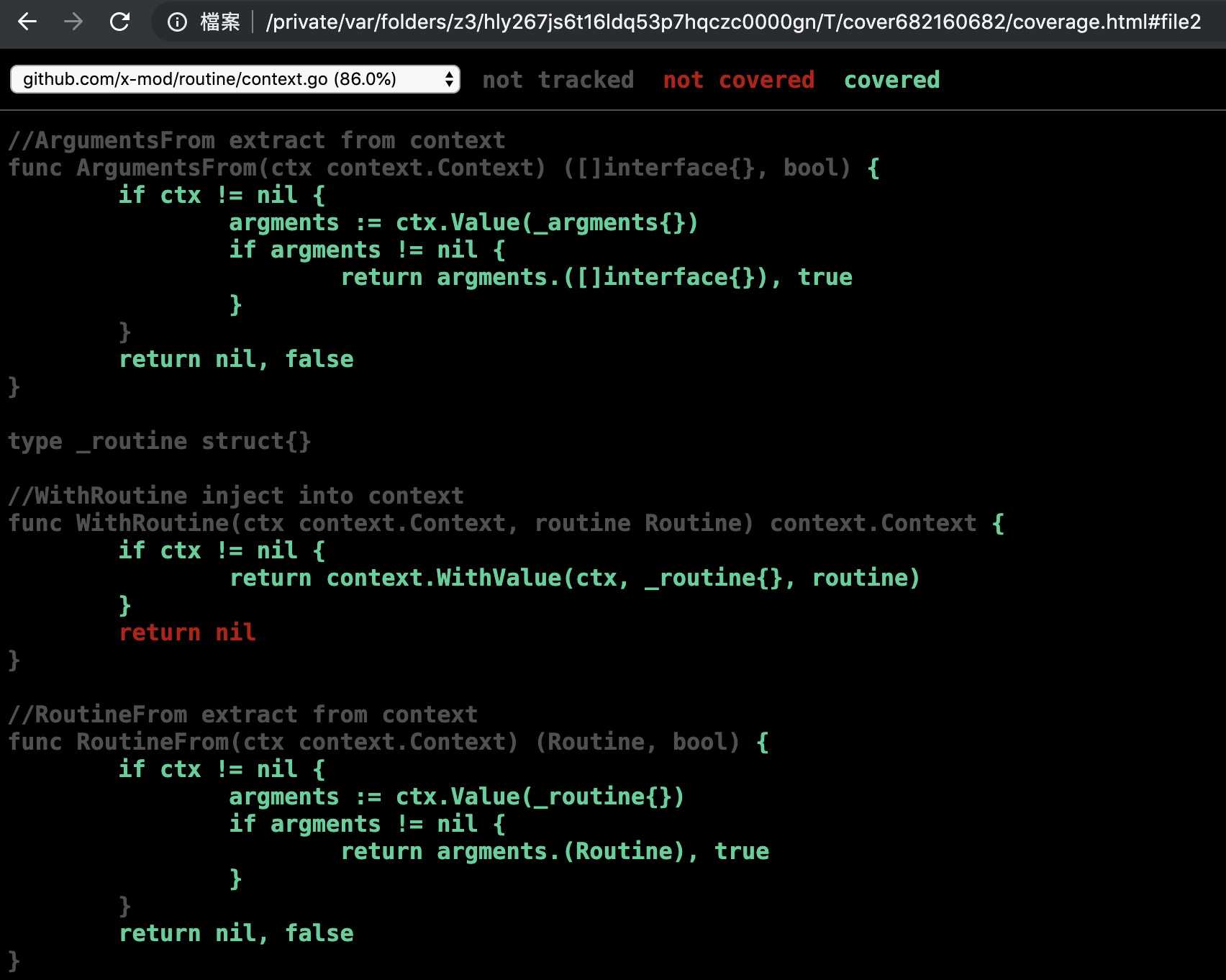1226x980 pixels.
Task: Click '//WithRoutine inject into context' comment
Action: coord(236,496)
